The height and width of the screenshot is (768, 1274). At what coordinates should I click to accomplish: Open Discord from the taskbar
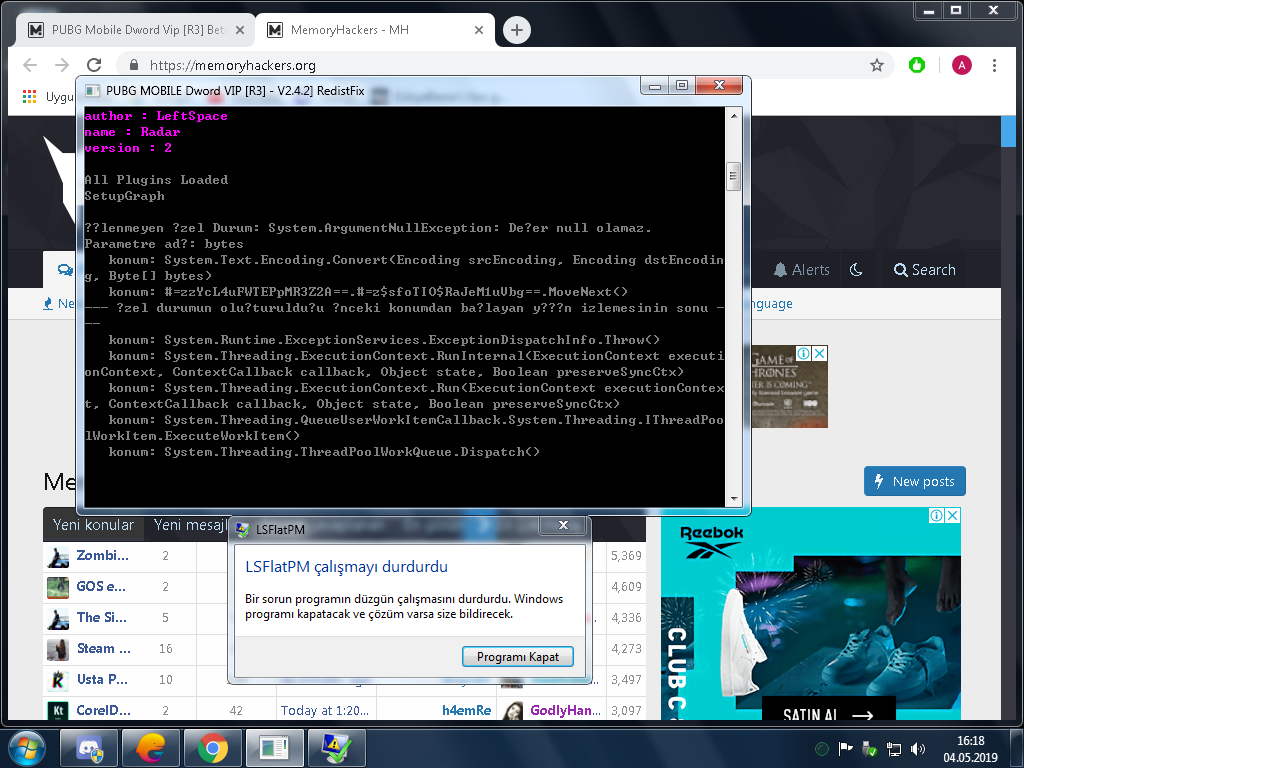click(89, 748)
